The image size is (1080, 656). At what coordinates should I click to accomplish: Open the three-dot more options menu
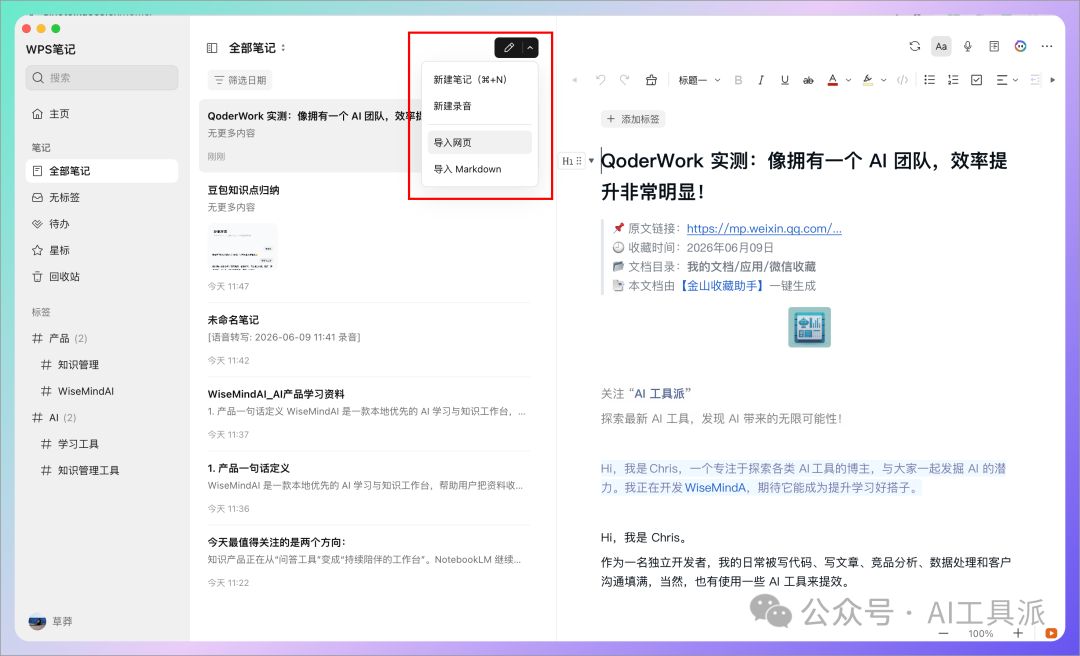pos(1047,46)
